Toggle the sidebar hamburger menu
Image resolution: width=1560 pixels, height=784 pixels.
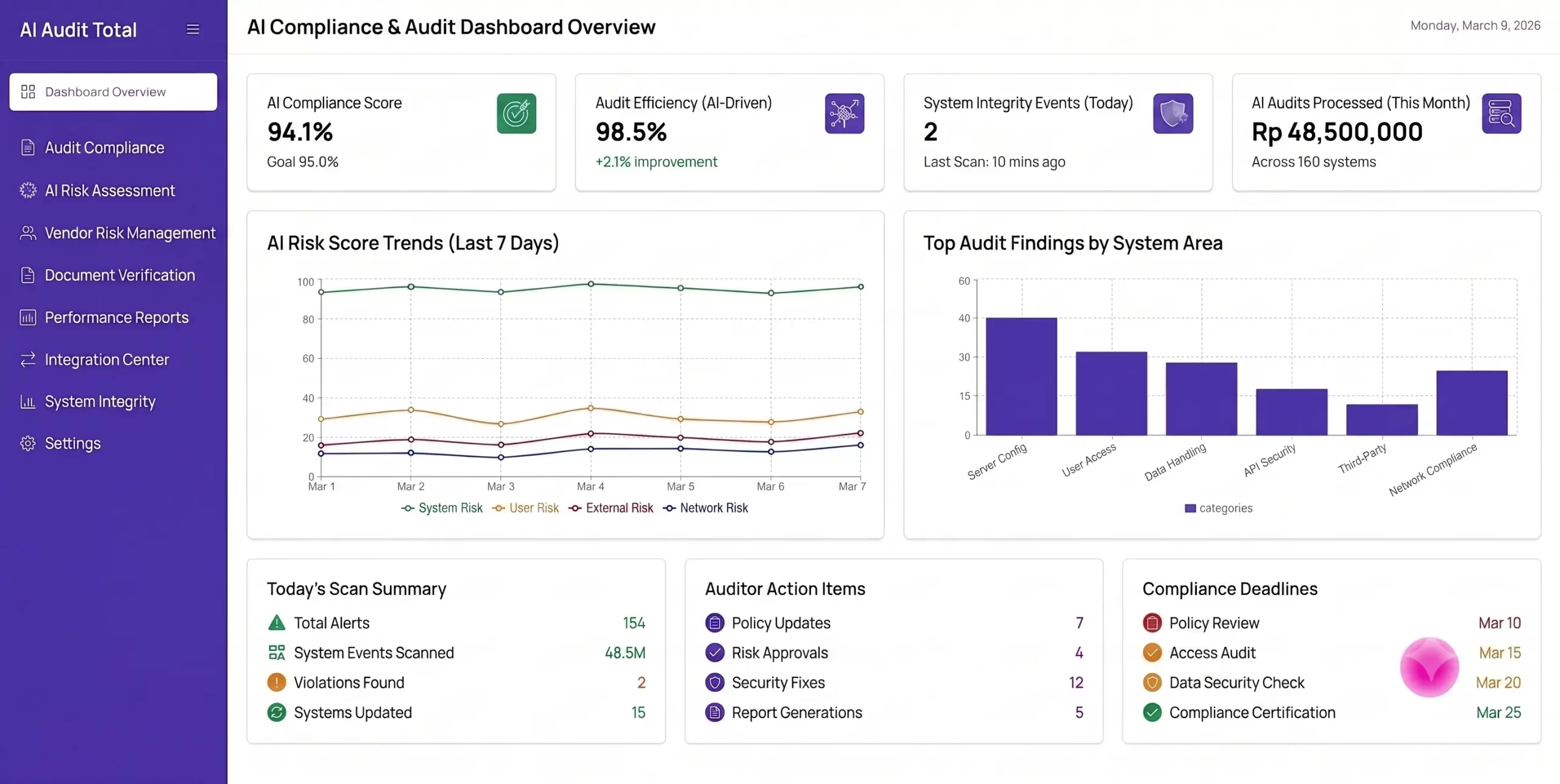click(193, 29)
